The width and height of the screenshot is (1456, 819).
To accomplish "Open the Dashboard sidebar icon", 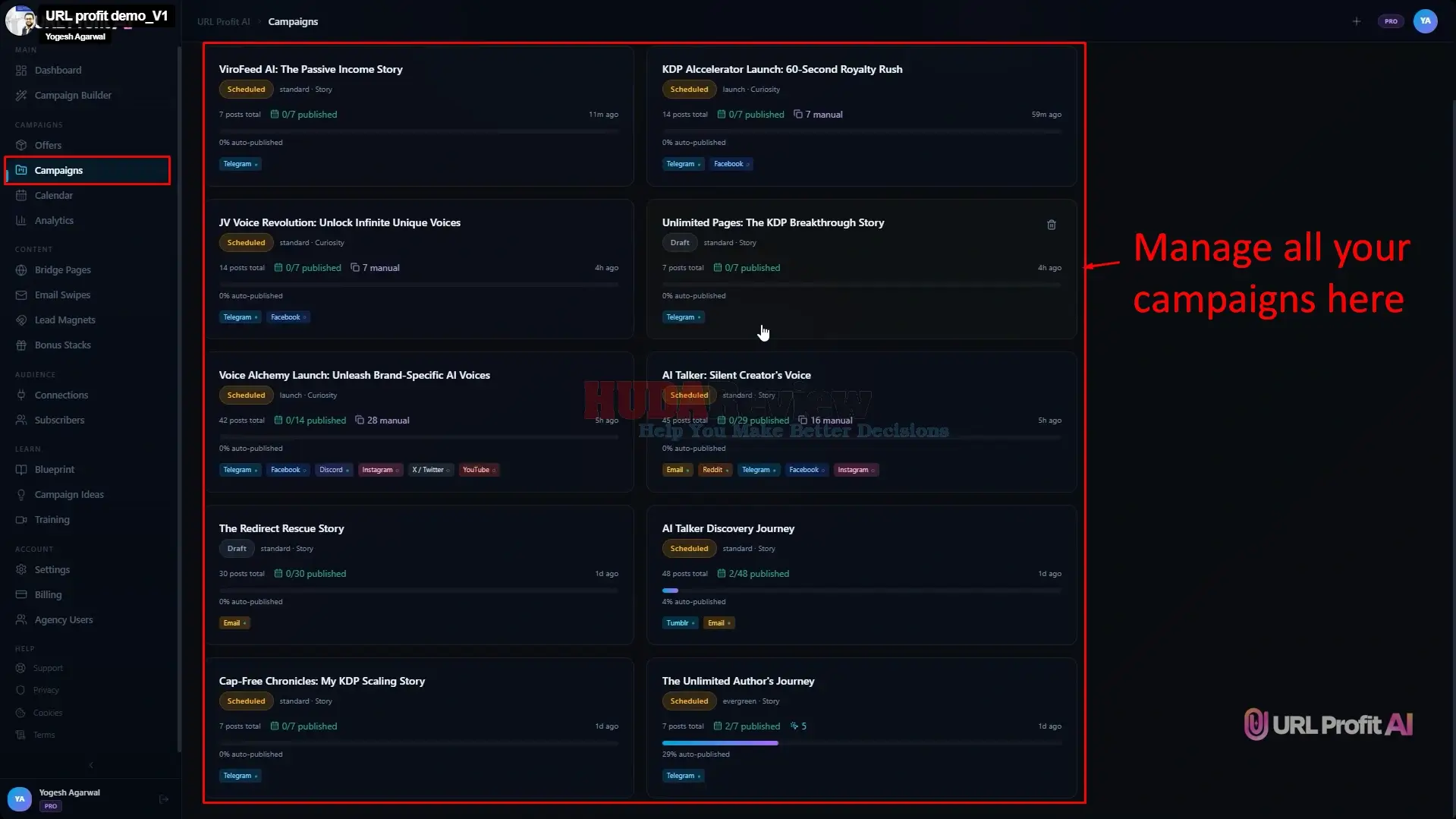I will [x=21, y=70].
